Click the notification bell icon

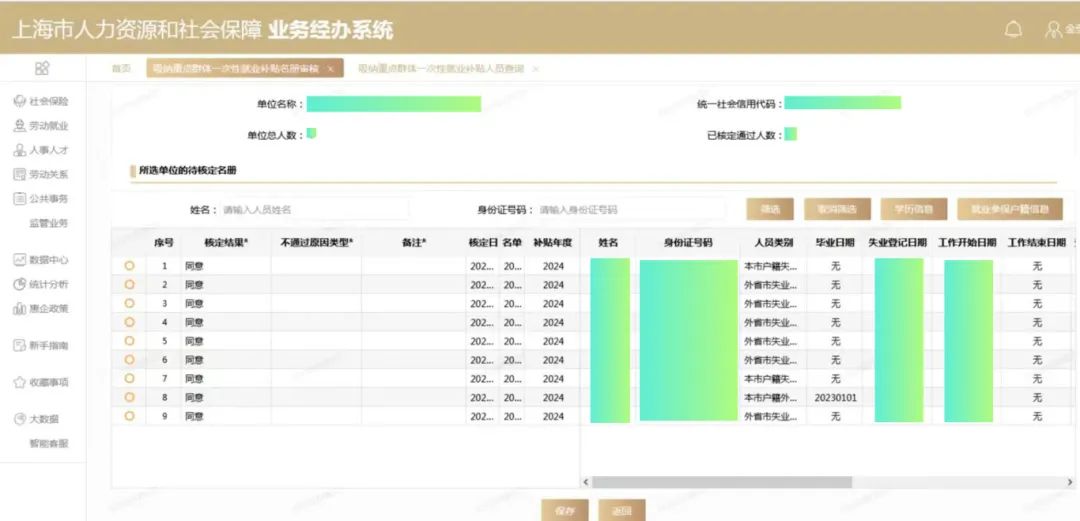point(1013,29)
